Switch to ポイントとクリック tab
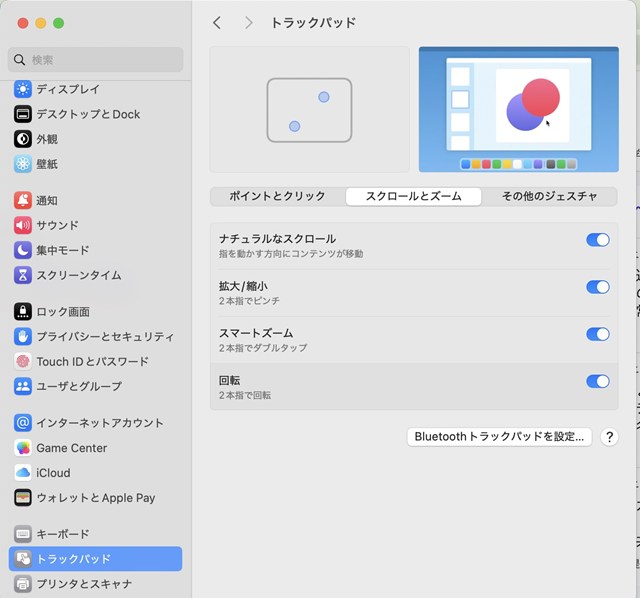 tap(278, 196)
